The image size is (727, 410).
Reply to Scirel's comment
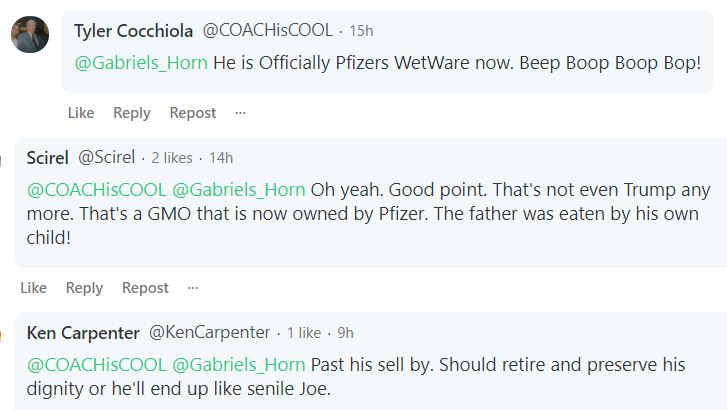pyautogui.click(x=85, y=288)
